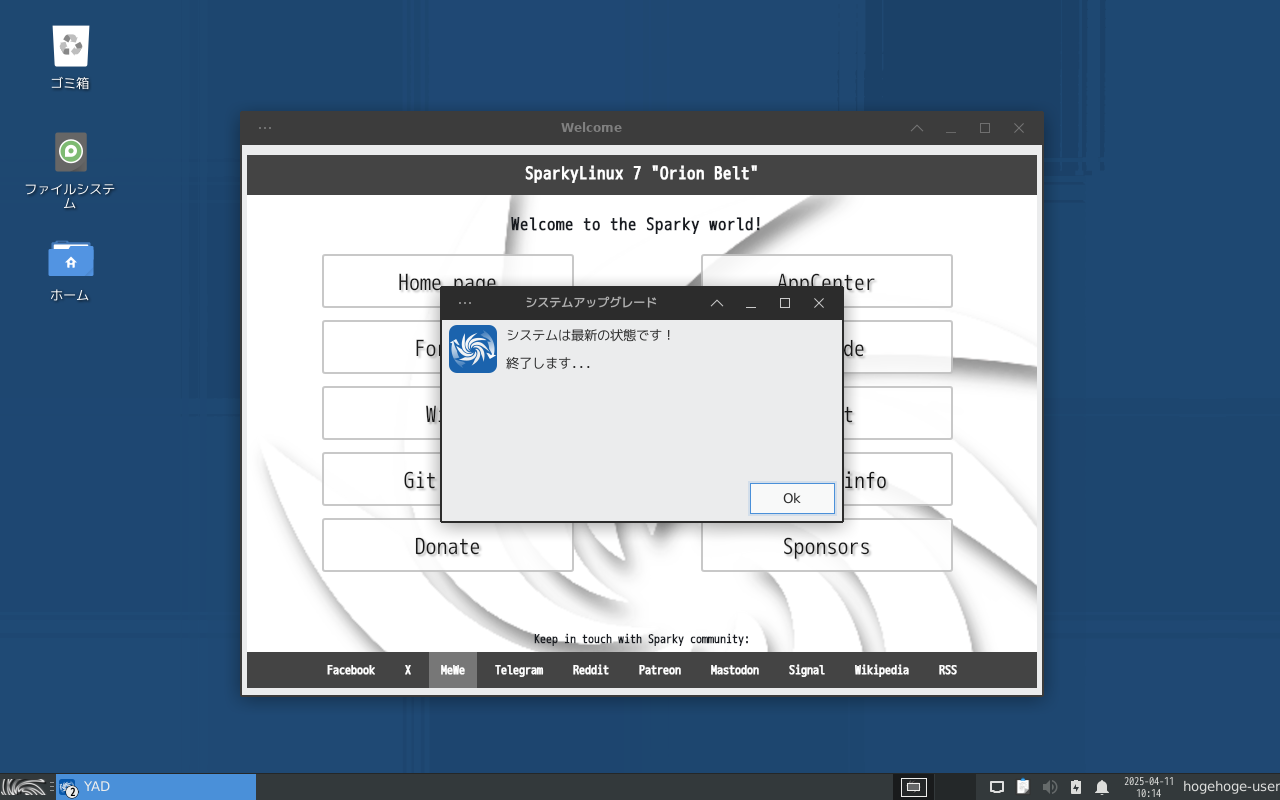Roll up the Welcome window with the shade arrow

pos(917,128)
